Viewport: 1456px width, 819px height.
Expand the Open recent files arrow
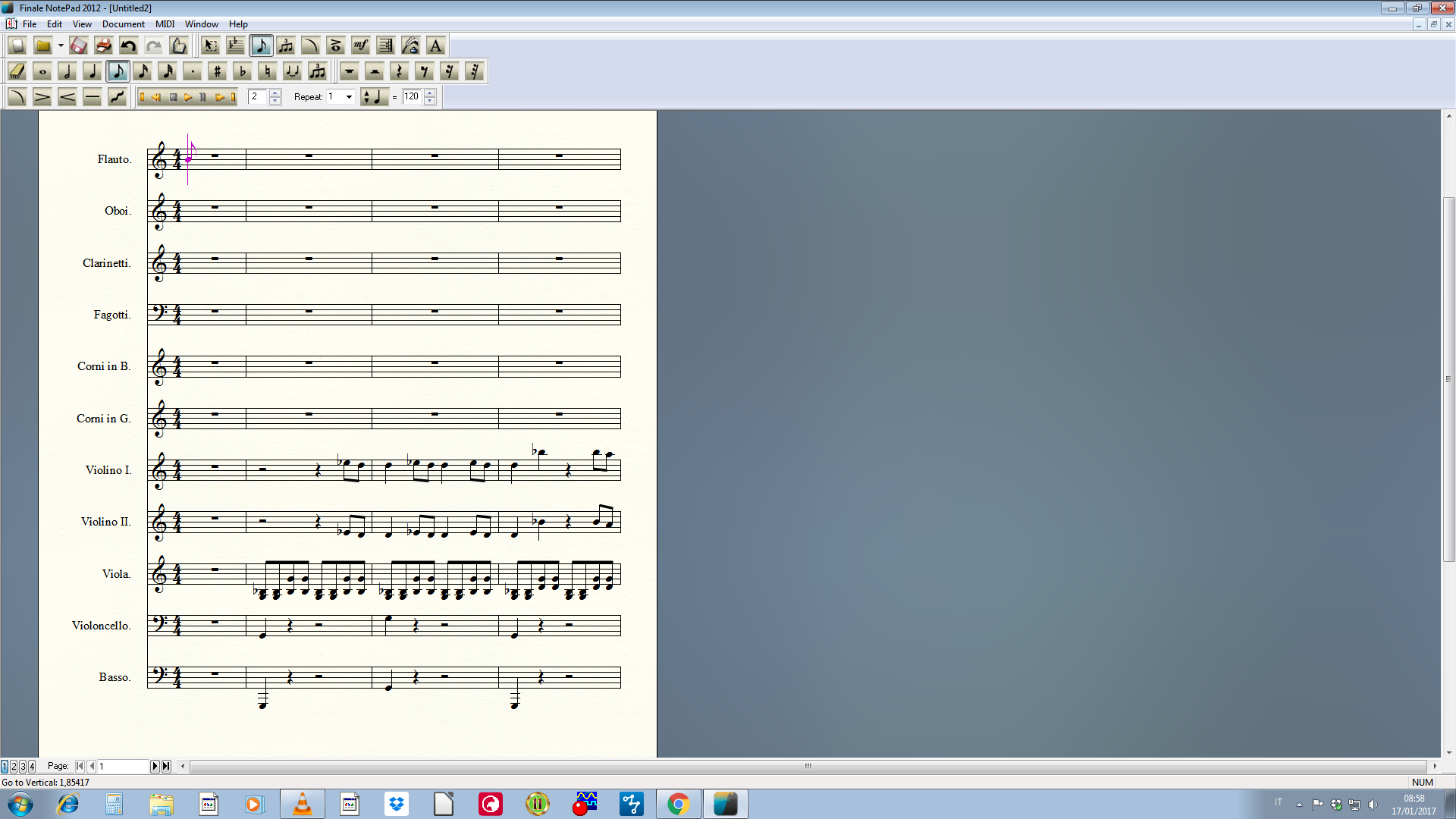click(x=61, y=46)
